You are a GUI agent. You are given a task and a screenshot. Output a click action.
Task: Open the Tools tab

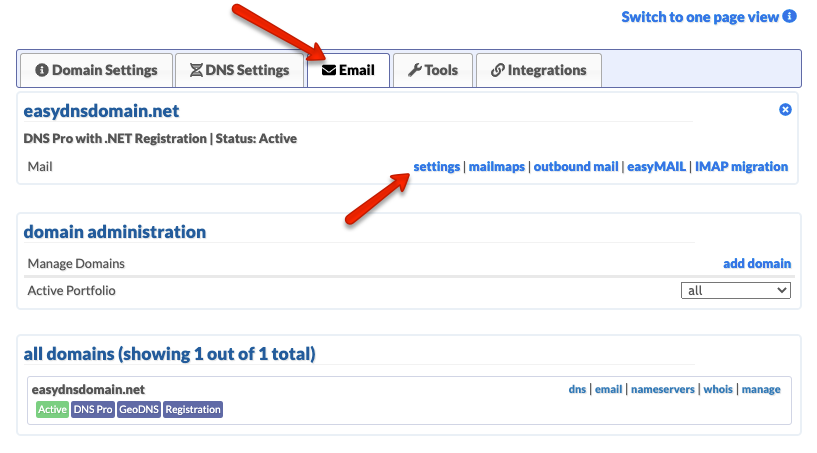pyautogui.click(x=433, y=70)
